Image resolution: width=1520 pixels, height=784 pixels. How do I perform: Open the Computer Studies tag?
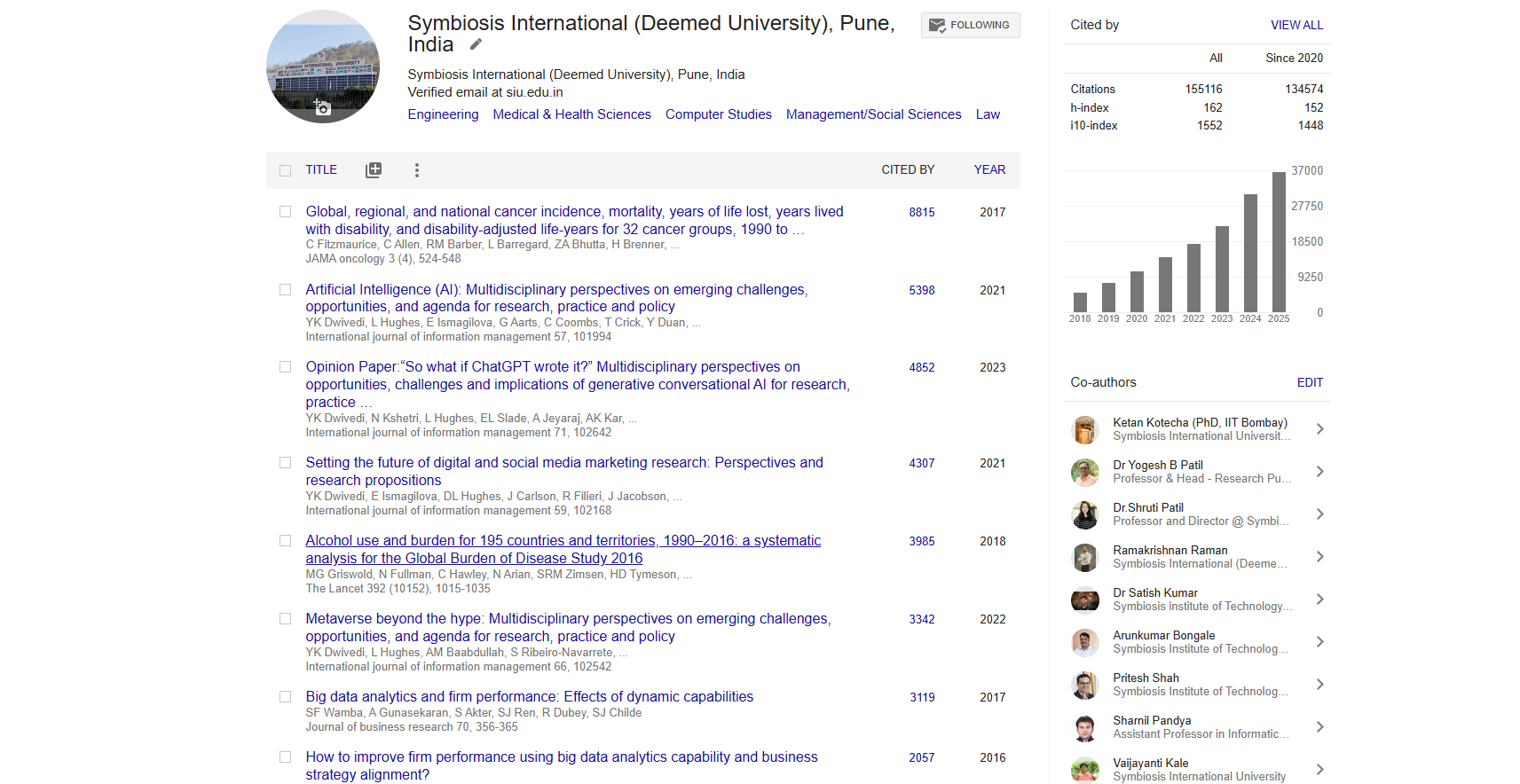(718, 114)
